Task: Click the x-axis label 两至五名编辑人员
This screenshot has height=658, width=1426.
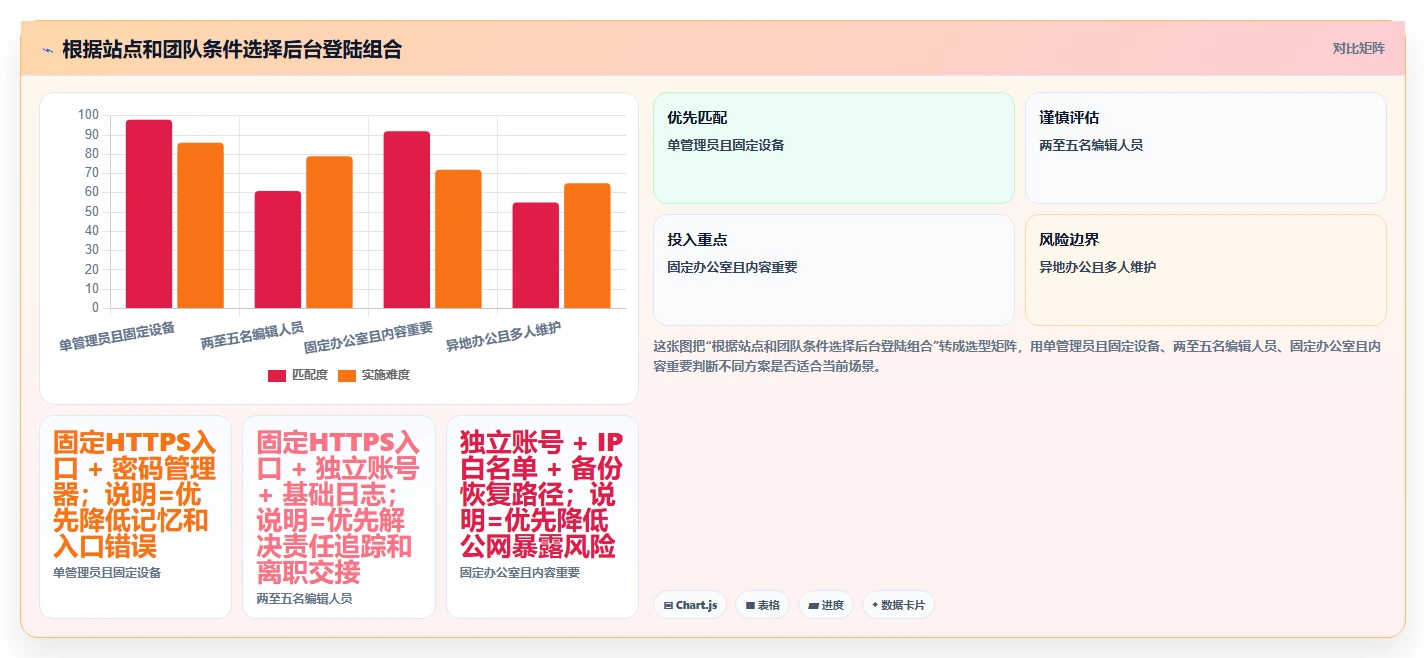Action: point(252,335)
